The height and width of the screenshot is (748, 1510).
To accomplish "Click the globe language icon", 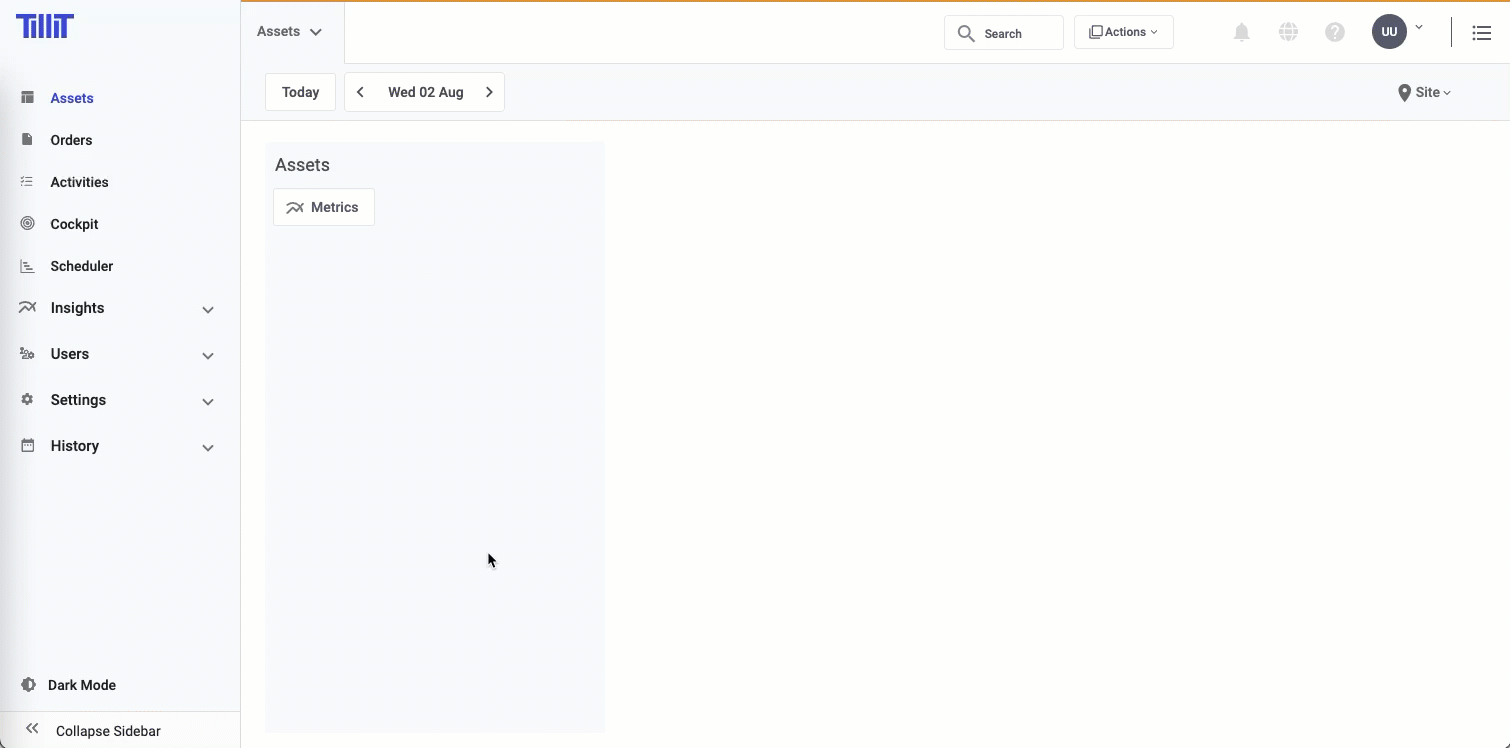I will click(1288, 33).
